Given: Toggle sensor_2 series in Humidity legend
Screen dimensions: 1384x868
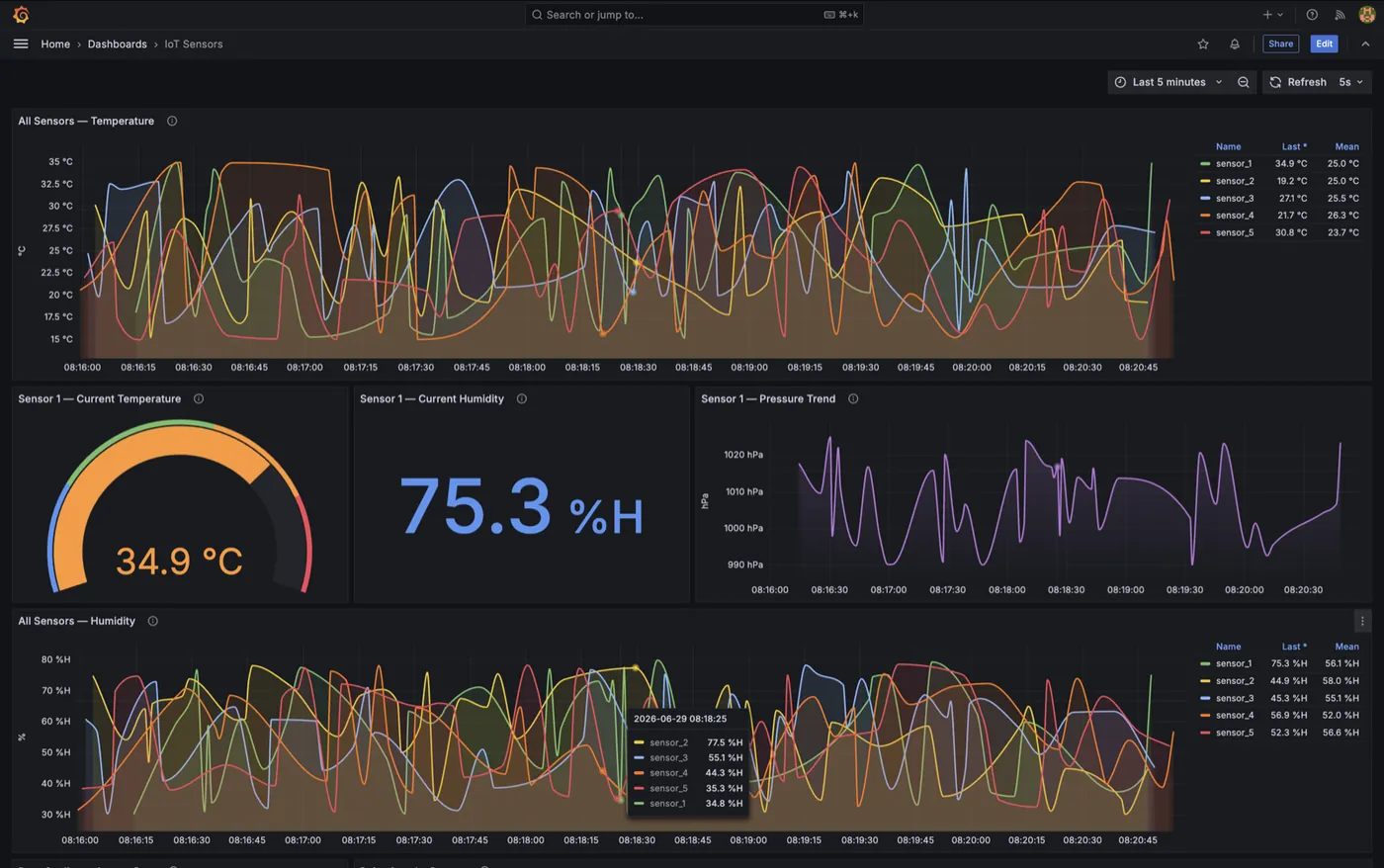Looking at the screenshot, I should click(x=1235, y=681).
